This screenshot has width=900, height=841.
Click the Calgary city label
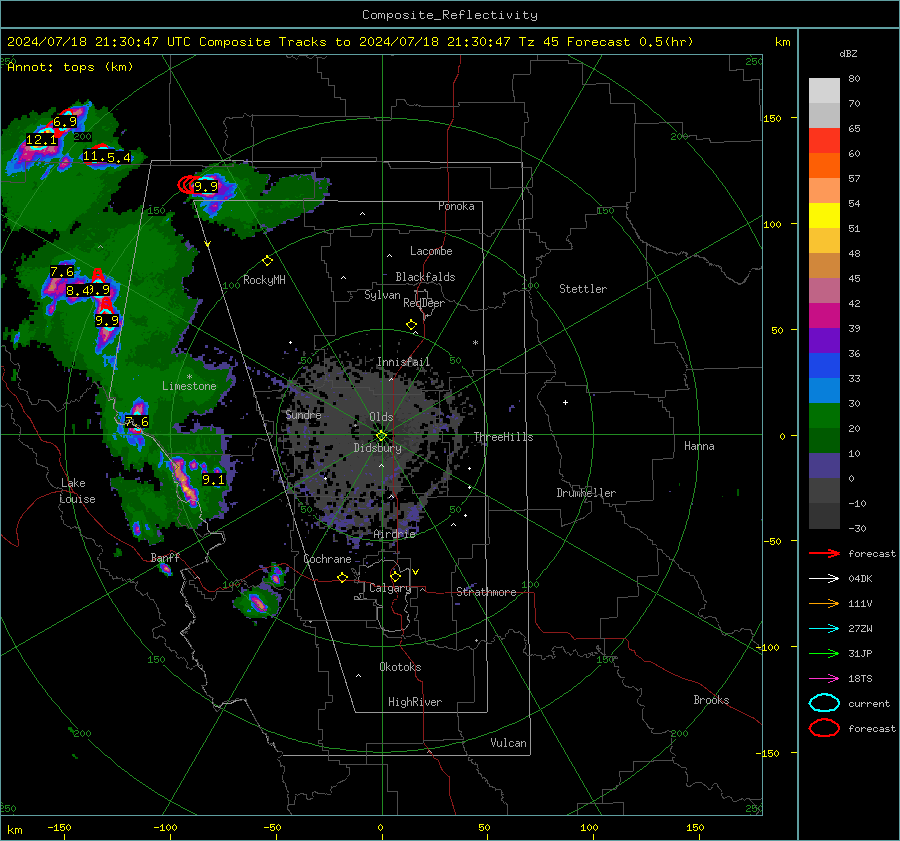pyautogui.click(x=390, y=588)
